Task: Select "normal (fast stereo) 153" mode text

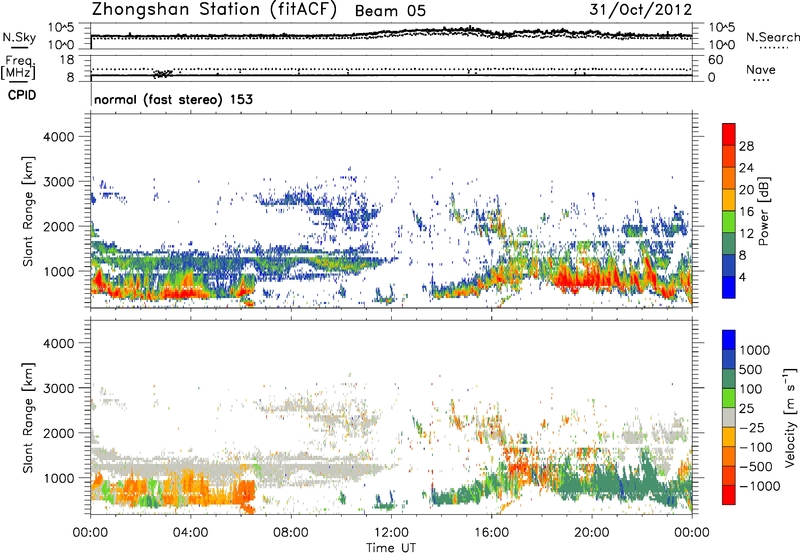Action: coord(173,99)
